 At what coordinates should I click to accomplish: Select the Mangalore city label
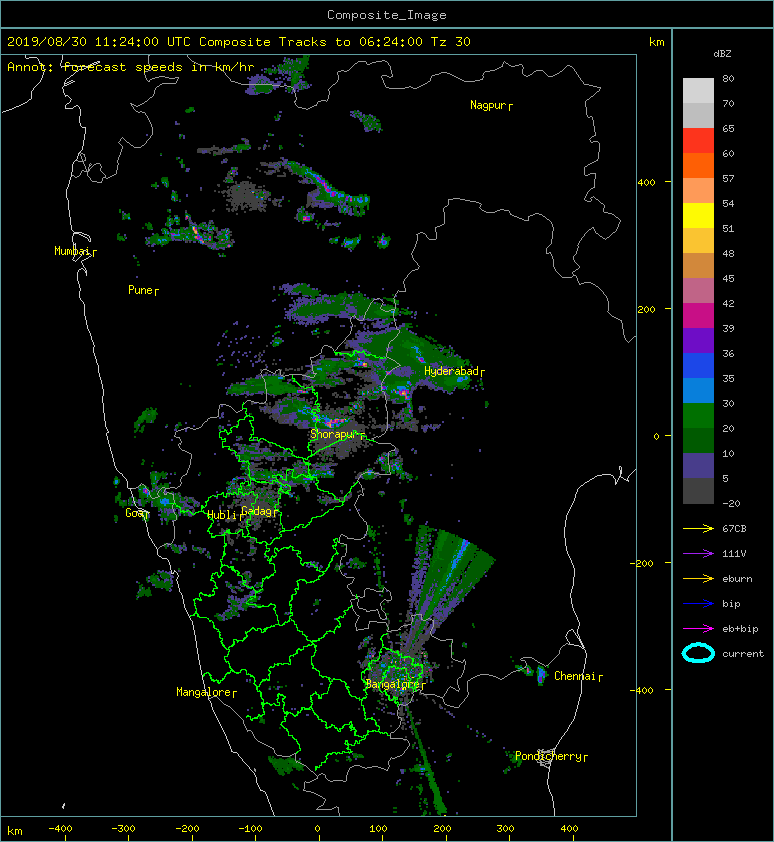tap(206, 692)
